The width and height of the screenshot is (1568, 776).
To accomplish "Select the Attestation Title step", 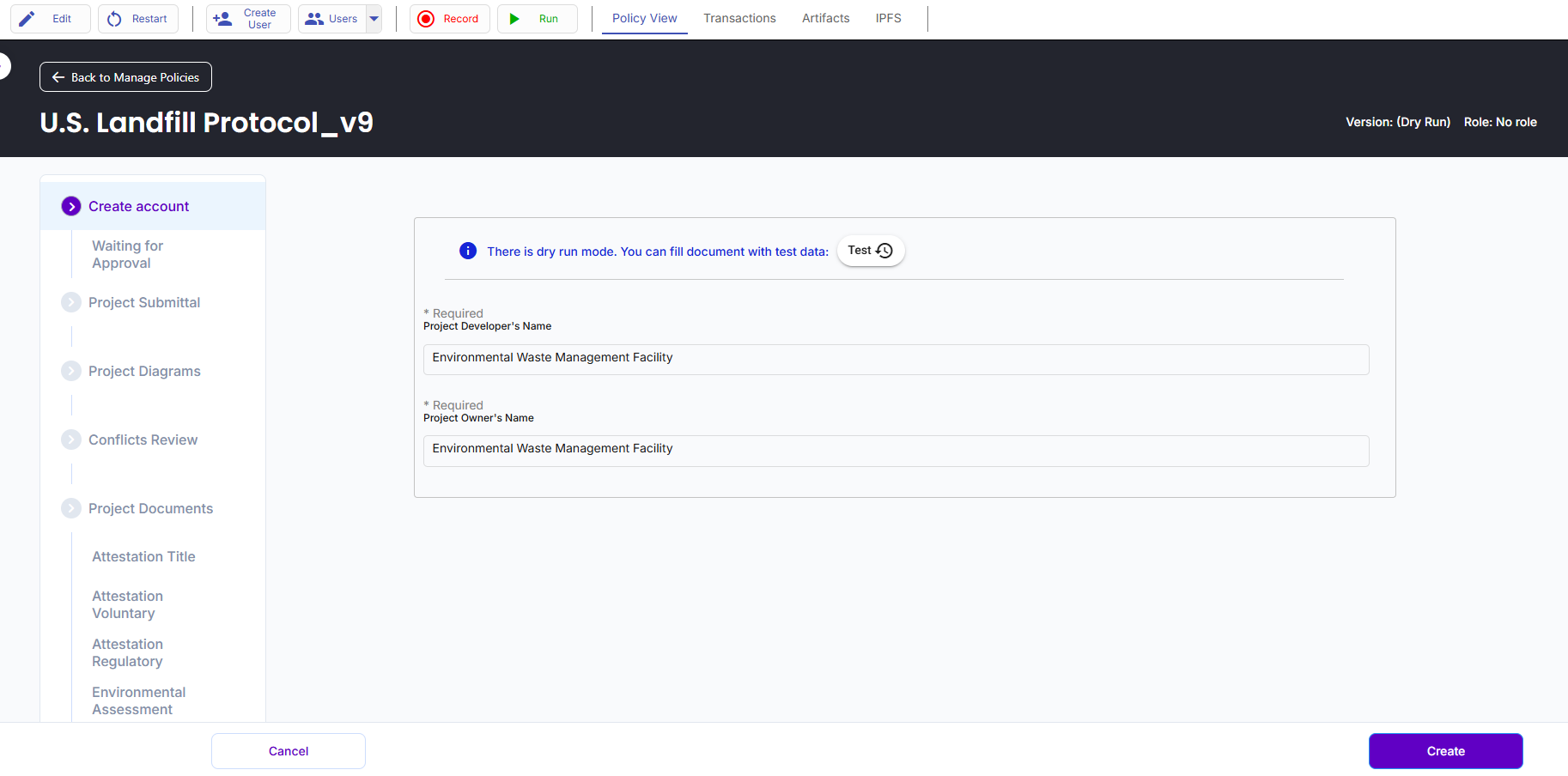I will coord(143,556).
